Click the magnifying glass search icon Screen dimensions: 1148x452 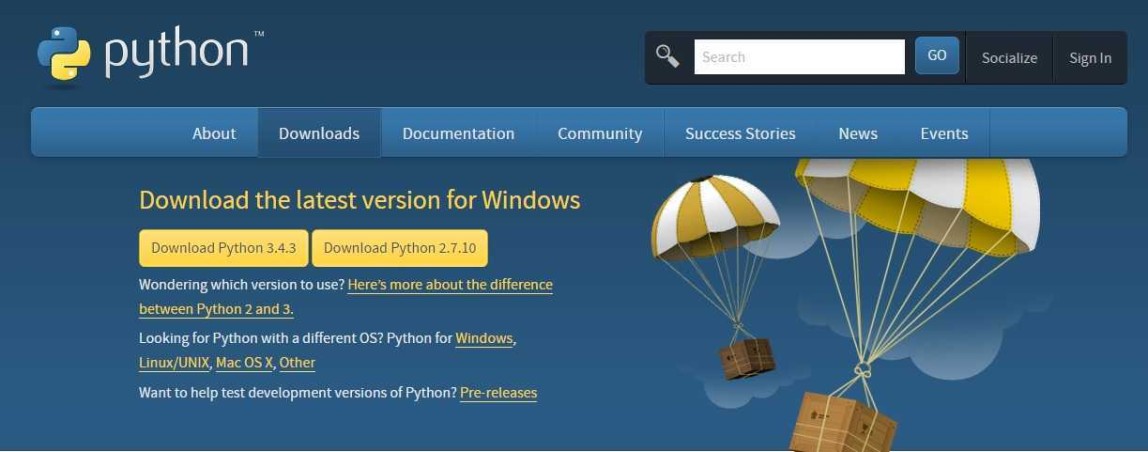667,56
